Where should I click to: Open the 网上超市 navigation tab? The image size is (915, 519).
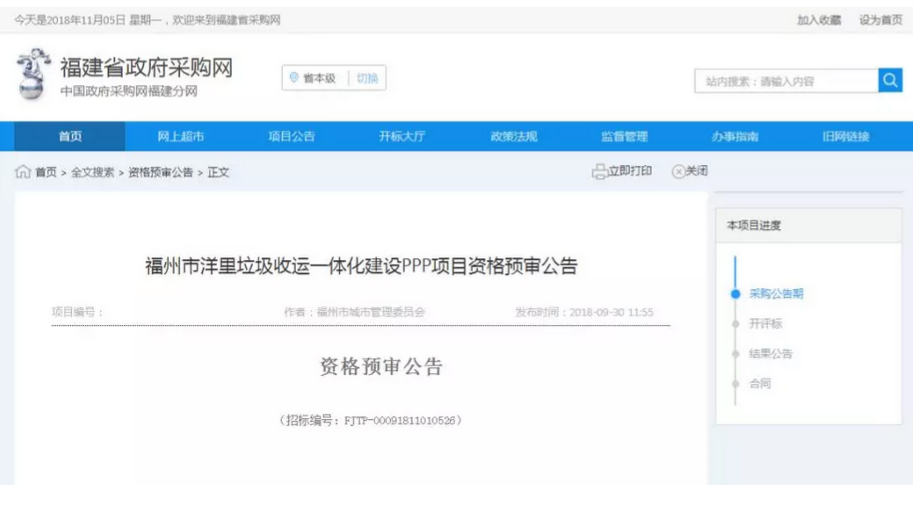181,137
